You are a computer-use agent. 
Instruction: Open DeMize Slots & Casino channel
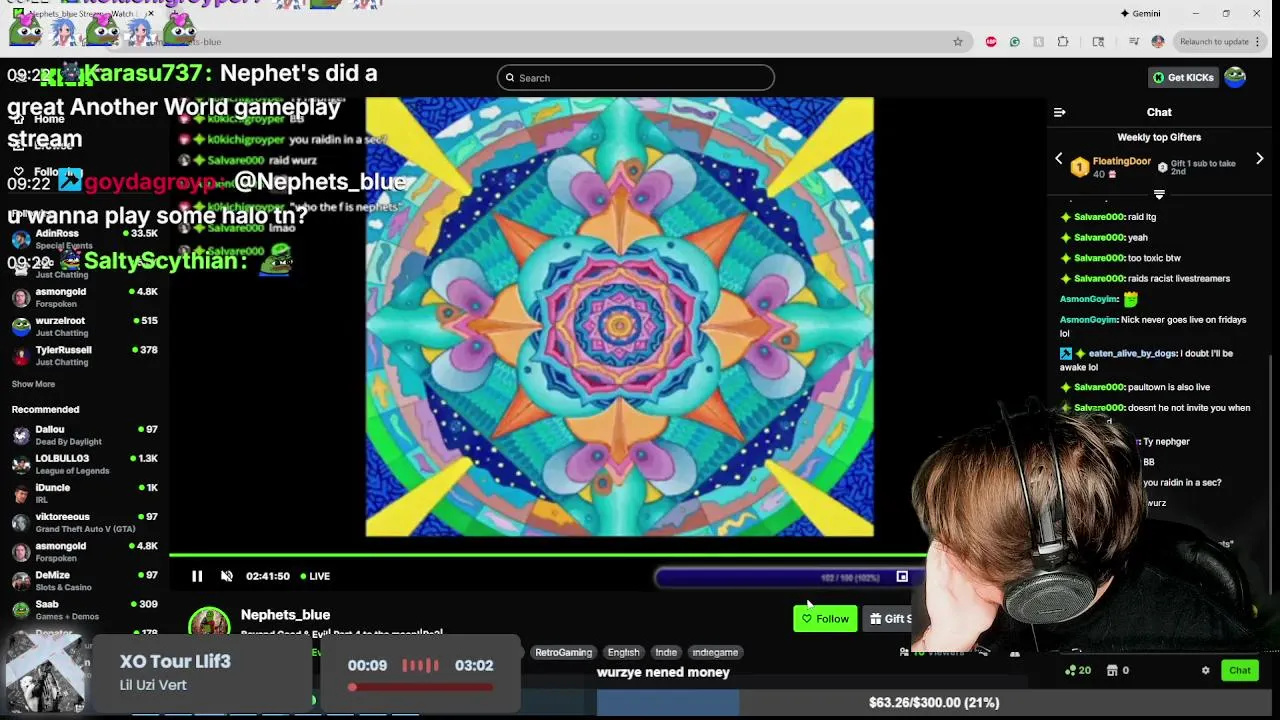pos(85,581)
